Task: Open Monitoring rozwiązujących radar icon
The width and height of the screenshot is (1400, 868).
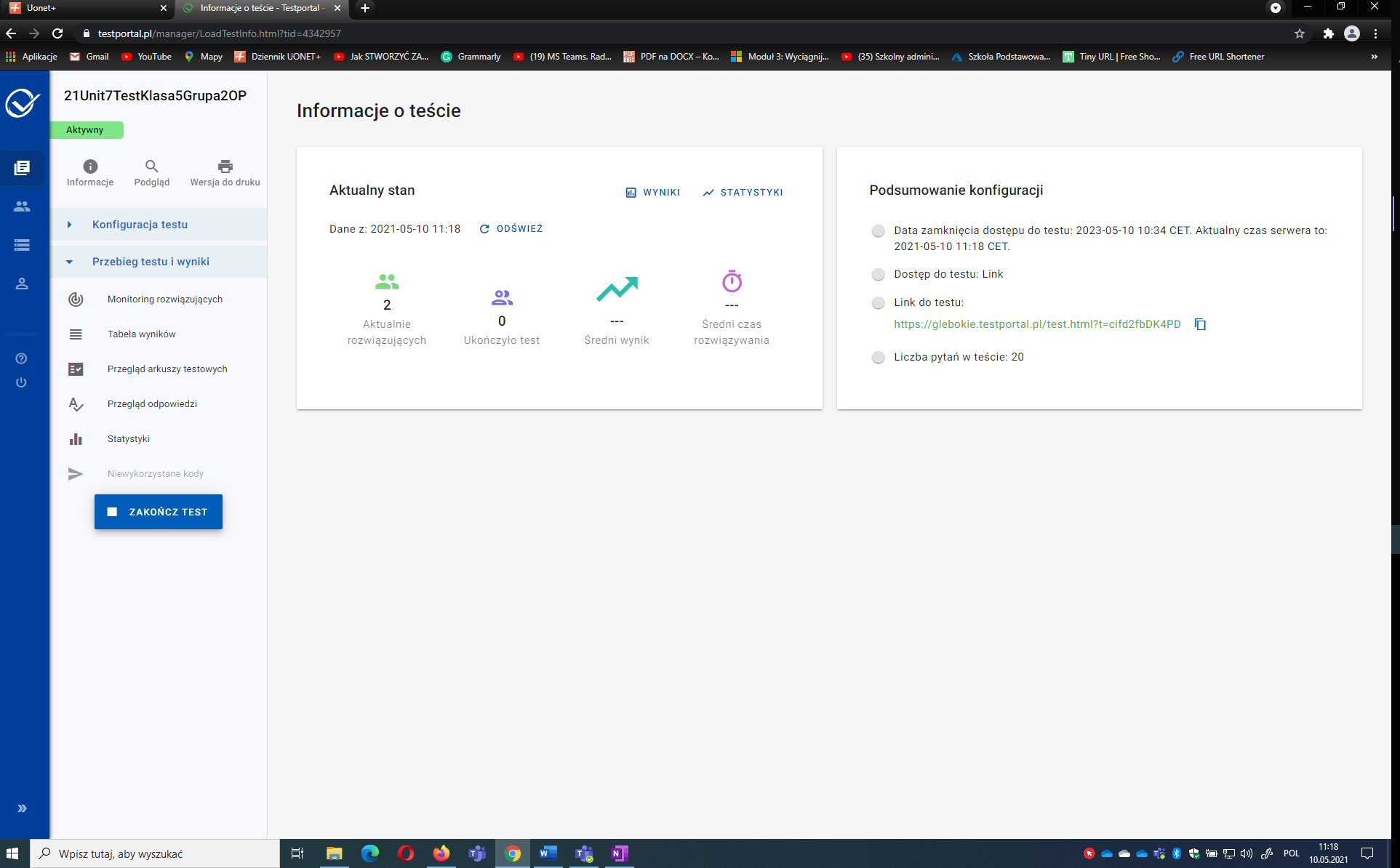Action: pos(76,300)
